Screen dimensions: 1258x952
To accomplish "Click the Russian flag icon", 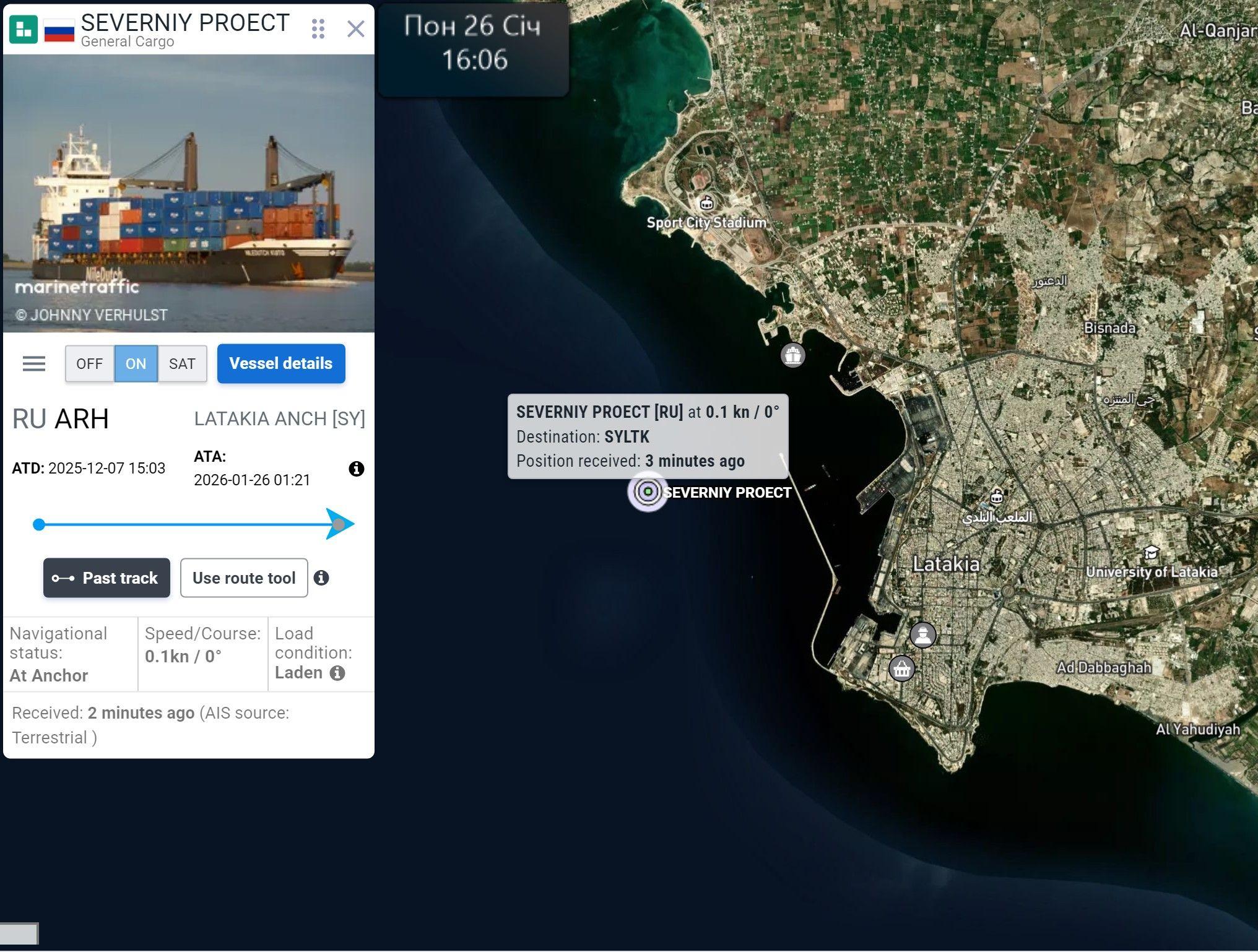I will pos(59,30).
